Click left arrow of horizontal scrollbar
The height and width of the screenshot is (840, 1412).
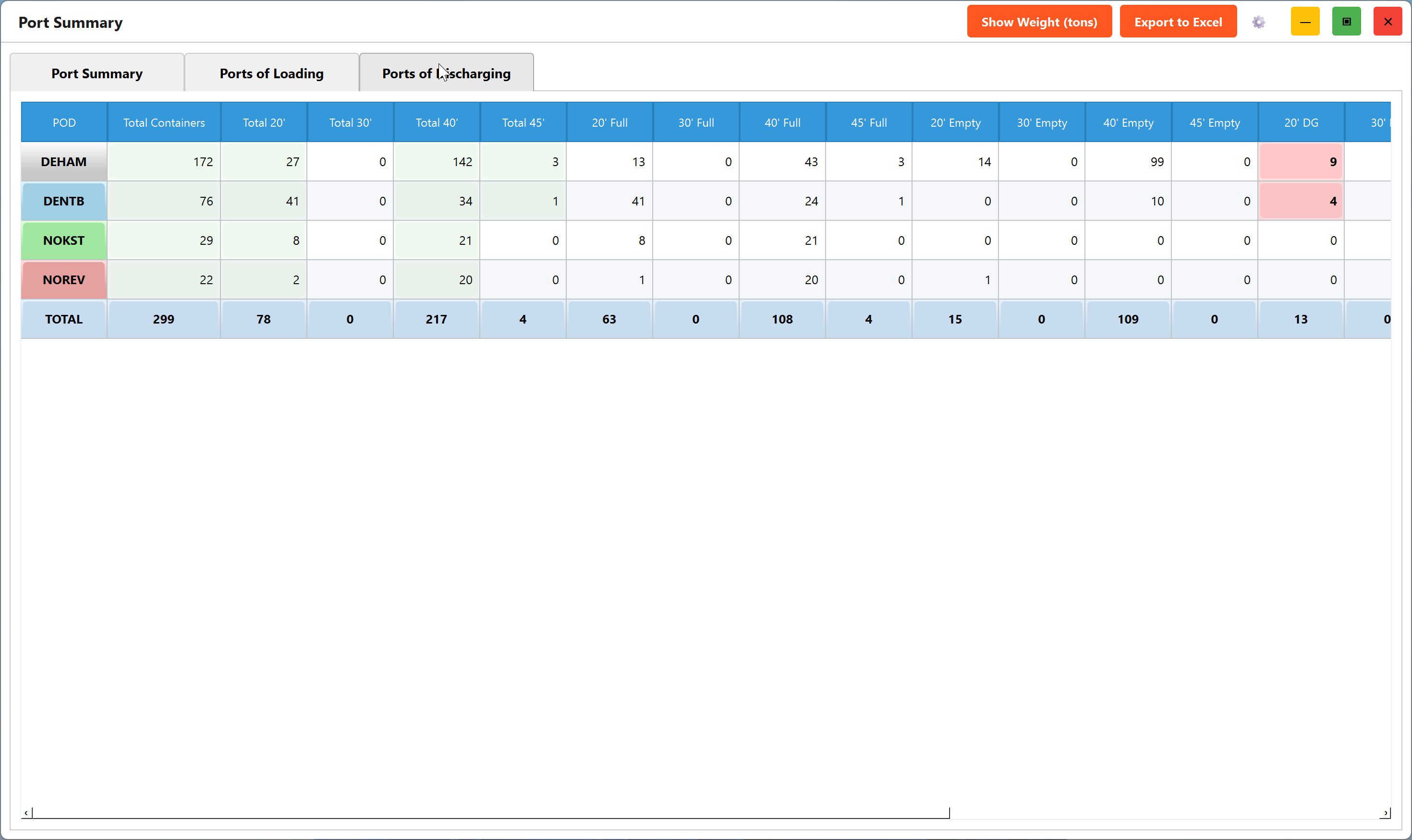coord(26,813)
